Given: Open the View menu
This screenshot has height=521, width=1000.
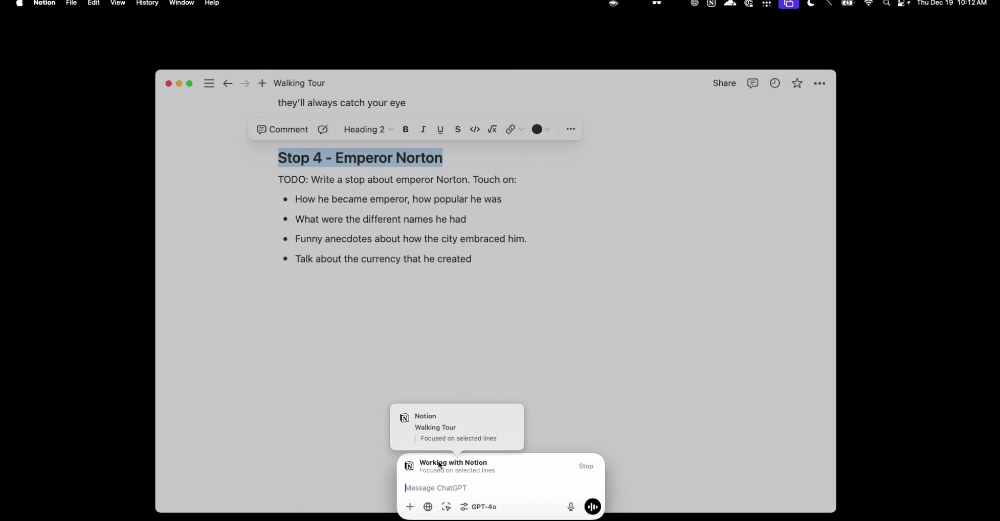Looking at the screenshot, I should click(x=117, y=3).
